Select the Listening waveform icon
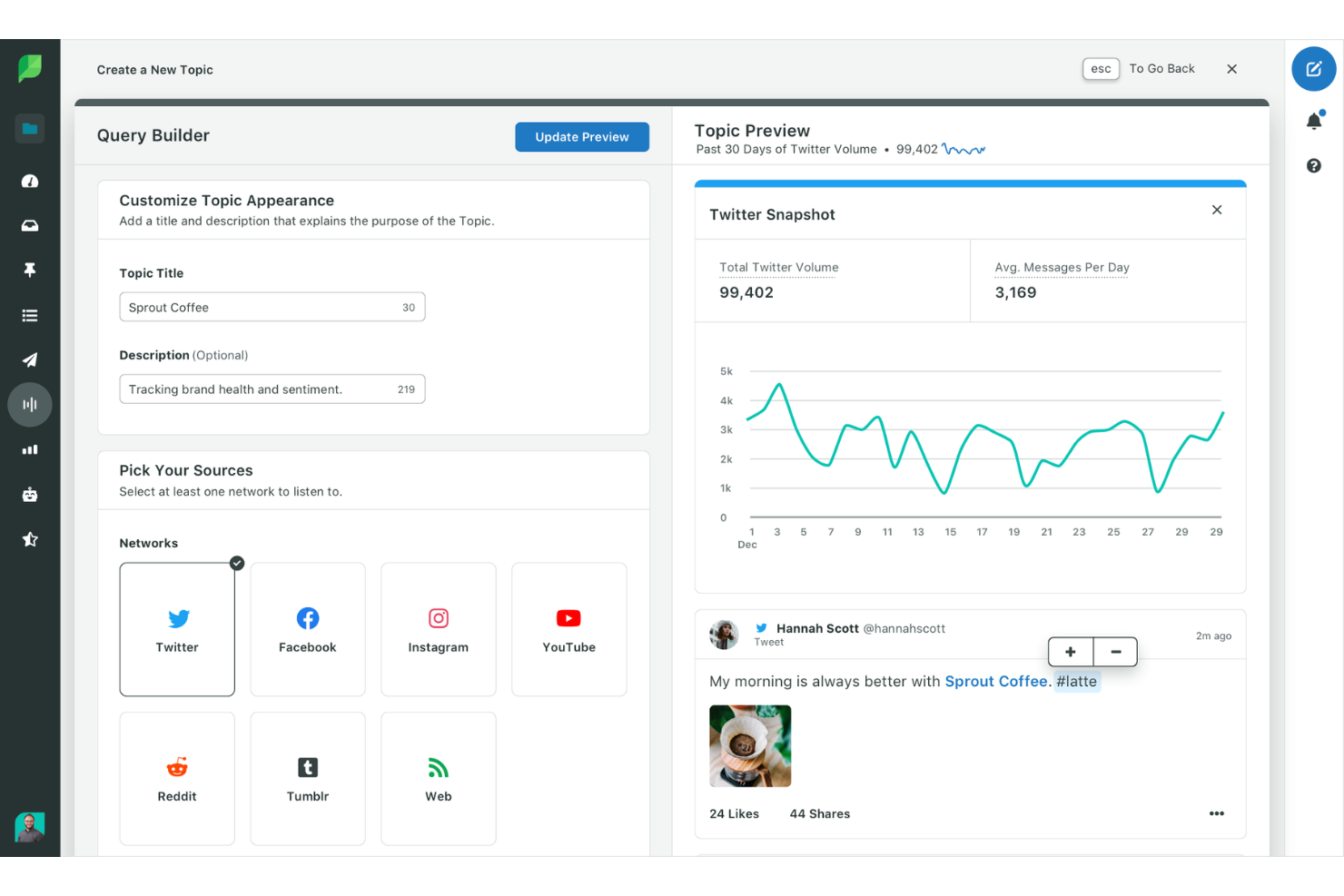 (30, 405)
